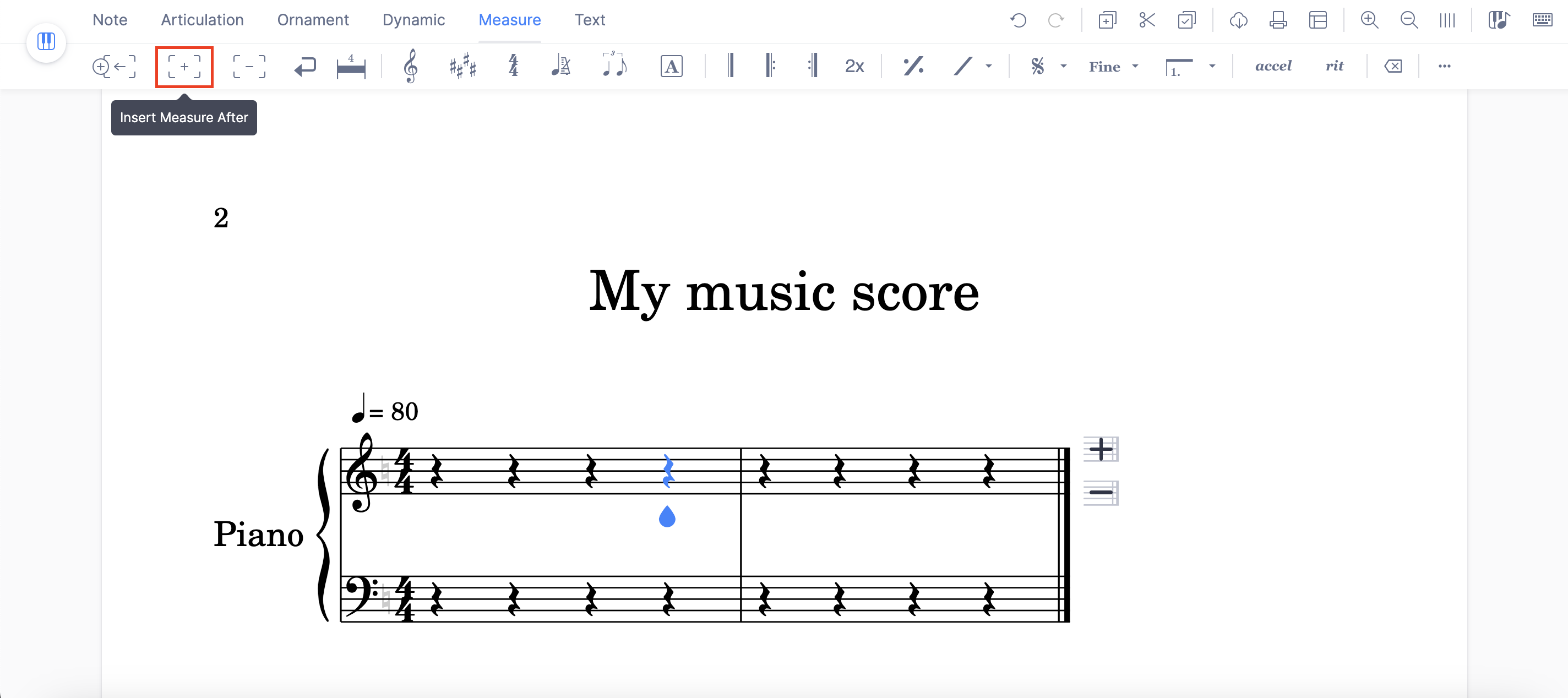The height and width of the screenshot is (698, 1568).
Task: Expand the volta ending dropdown arrow
Action: point(1212,66)
